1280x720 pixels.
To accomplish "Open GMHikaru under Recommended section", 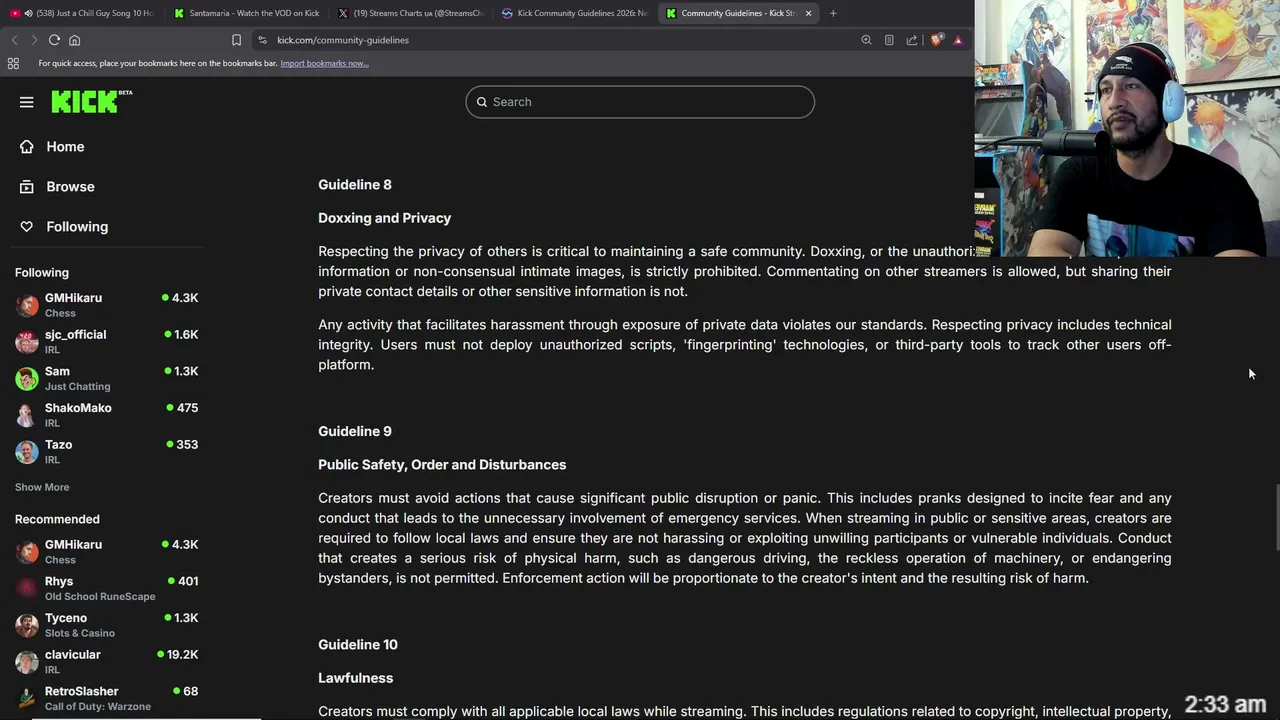I will click(106, 552).
